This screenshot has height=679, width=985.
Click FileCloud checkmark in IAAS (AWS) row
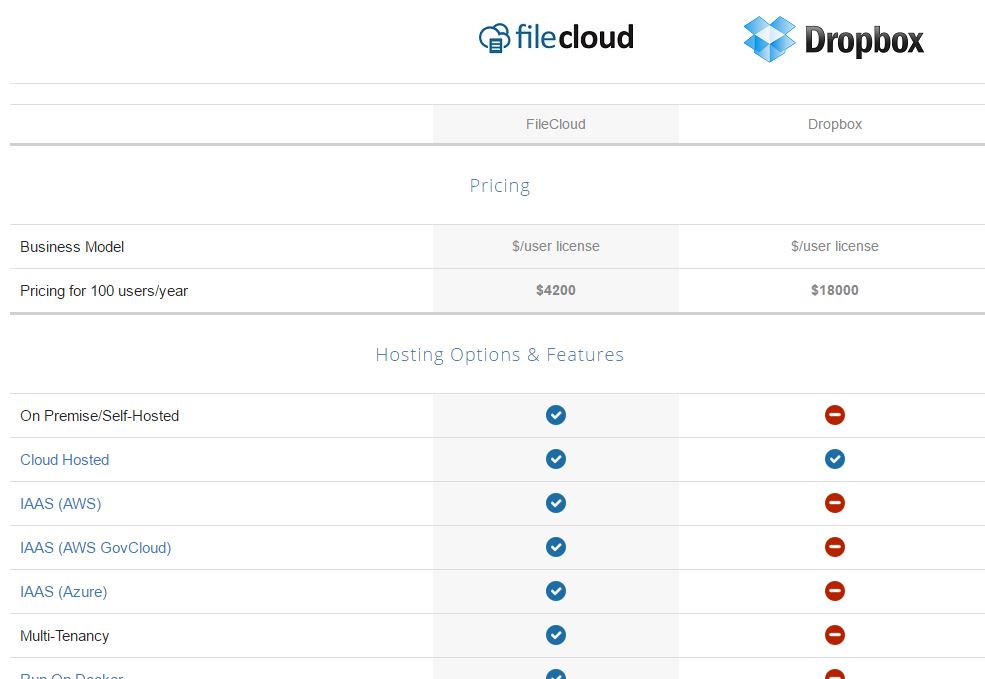click(556, 503)
